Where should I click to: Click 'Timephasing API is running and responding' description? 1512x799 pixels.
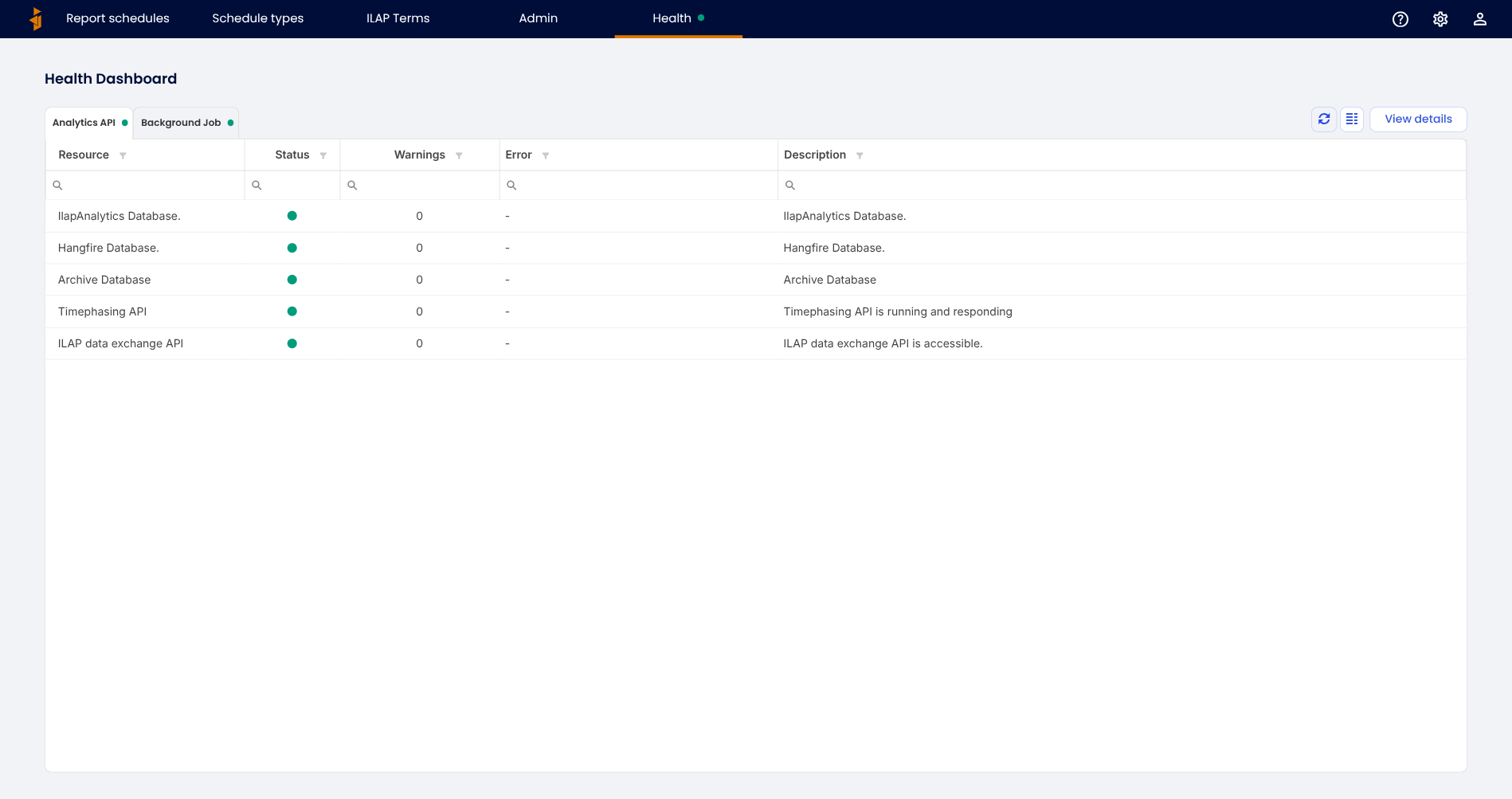tap(898, 311)
